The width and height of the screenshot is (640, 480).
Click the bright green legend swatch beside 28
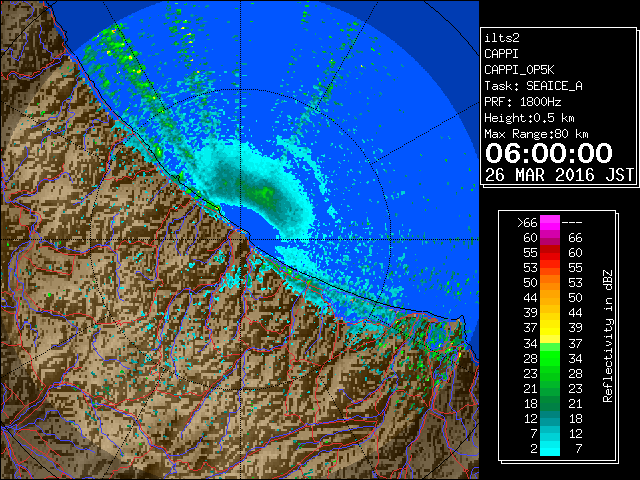tap(550, 358)
